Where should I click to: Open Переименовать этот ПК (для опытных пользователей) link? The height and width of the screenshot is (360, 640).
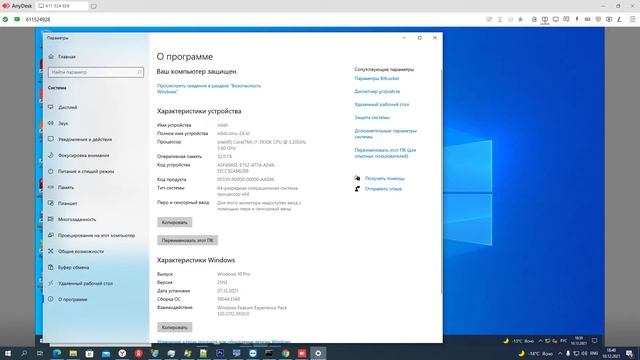[385, 153]
